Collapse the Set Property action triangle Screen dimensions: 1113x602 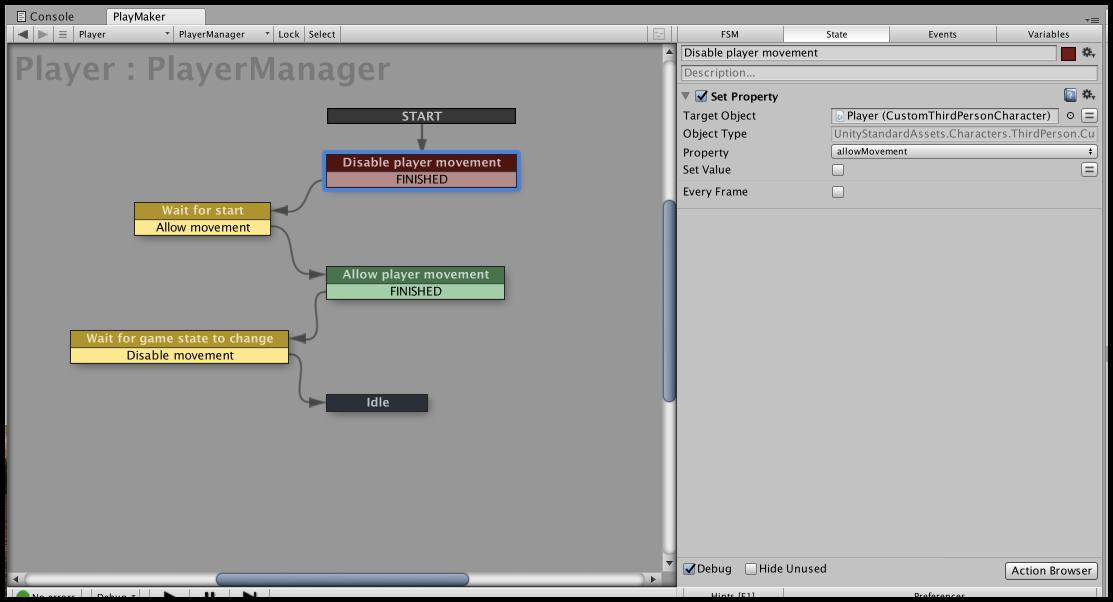[686, 96]
